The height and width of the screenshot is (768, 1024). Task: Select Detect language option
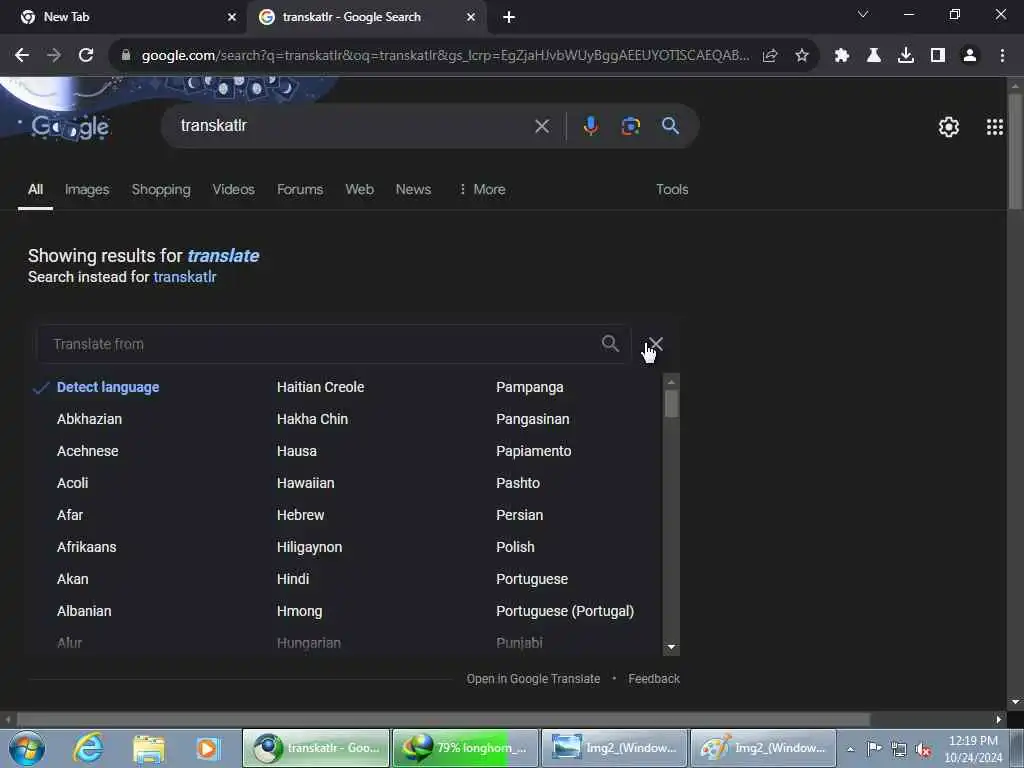coord(108,387)
